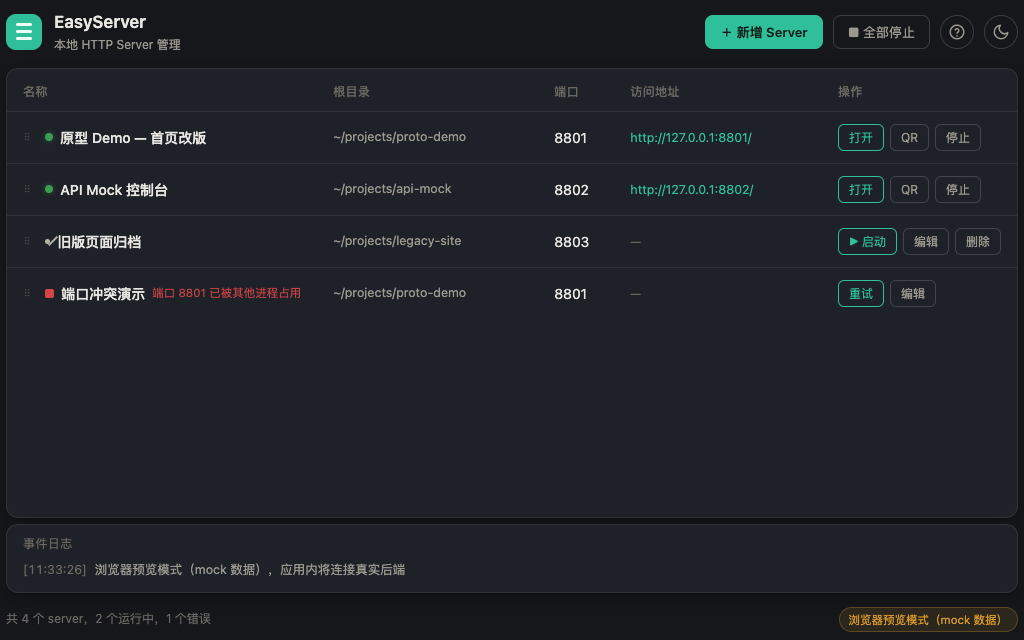1024x640 pixels.
Task: Click the 端口 column header
Action: [566, 91]
